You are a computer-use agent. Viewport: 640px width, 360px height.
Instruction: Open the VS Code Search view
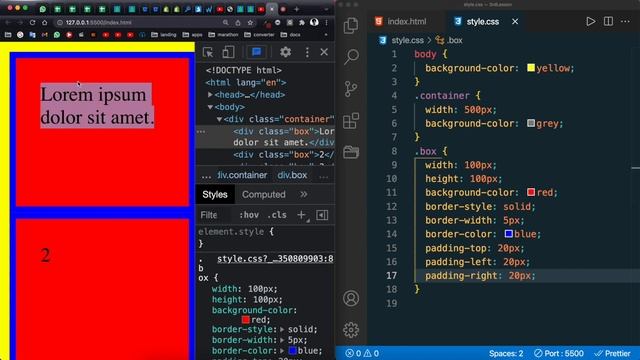[351, 57]
